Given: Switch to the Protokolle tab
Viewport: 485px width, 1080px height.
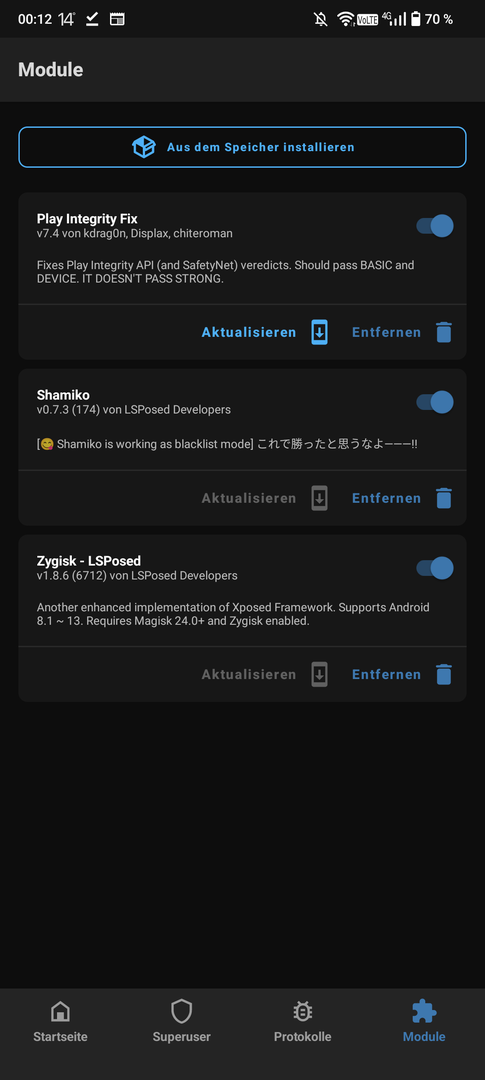Looking at the screenshot, I should click(x=302, y=1021).
